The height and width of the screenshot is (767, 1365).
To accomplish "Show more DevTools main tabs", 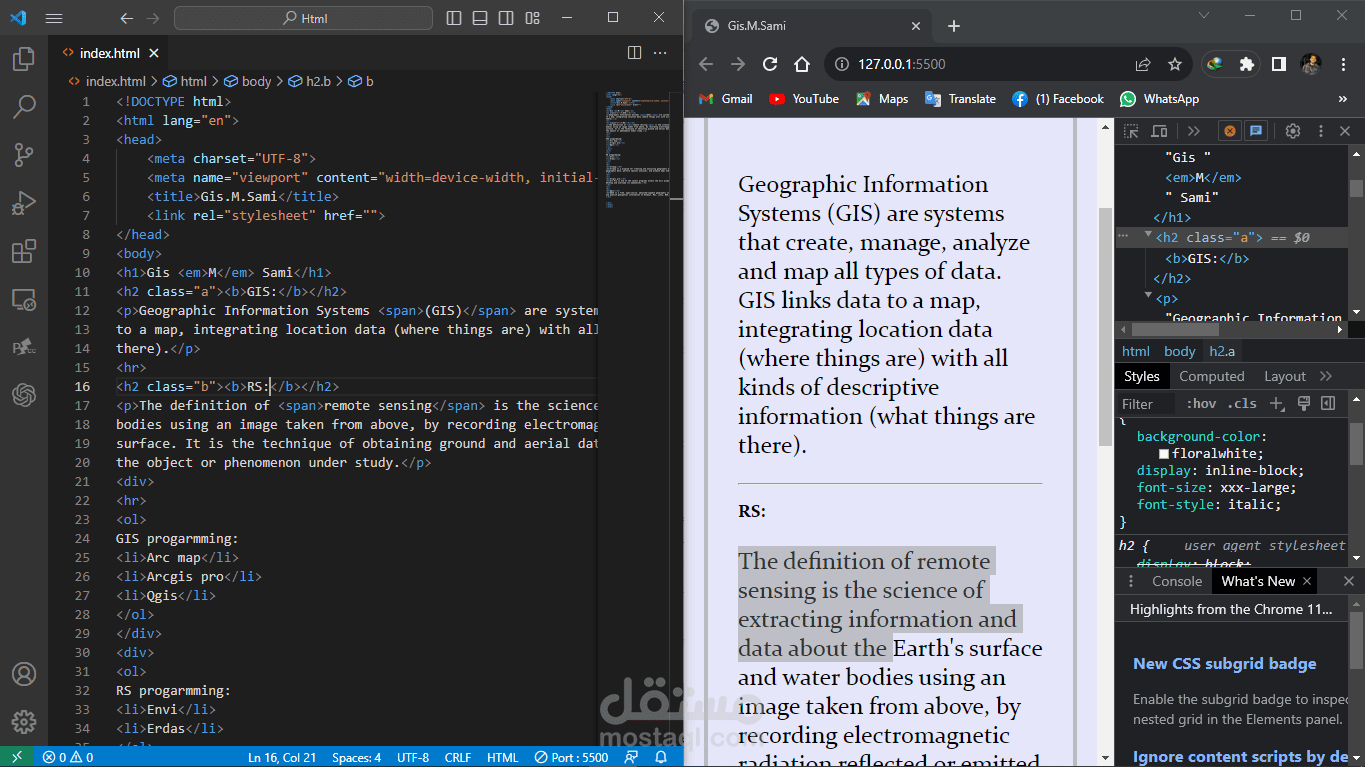I will tap(1193, 131).
